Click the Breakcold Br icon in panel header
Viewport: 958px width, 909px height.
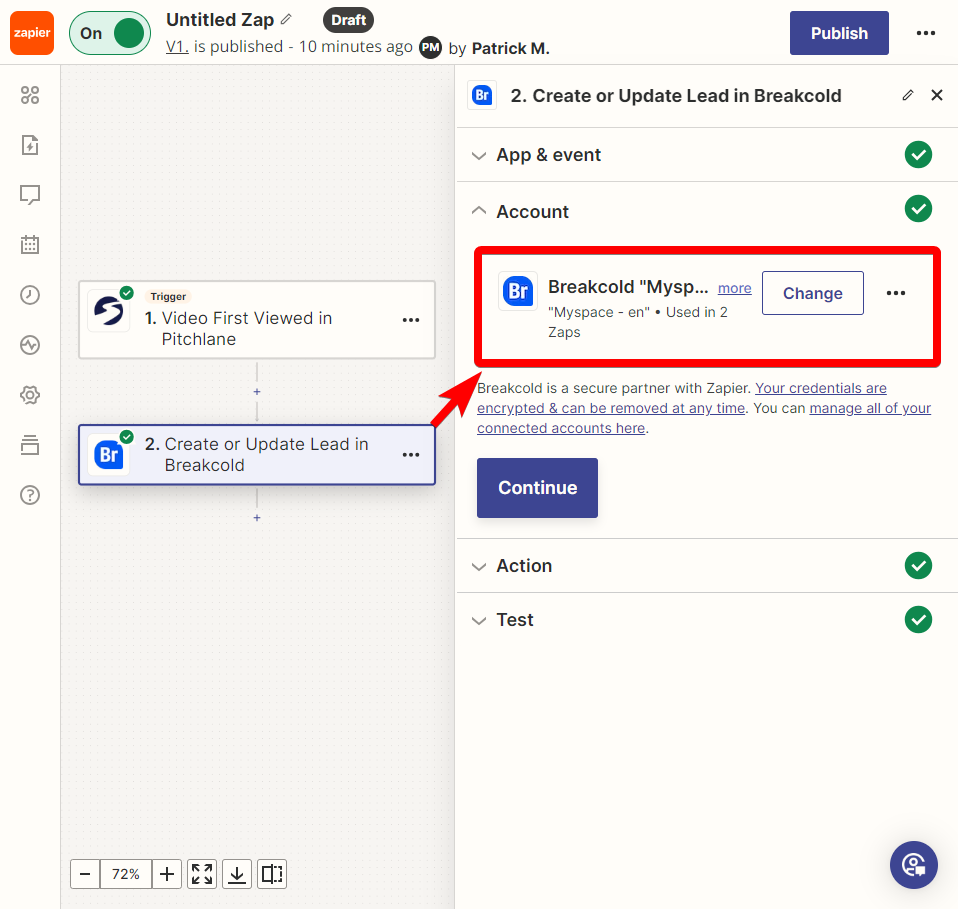[x=482, y=95]
